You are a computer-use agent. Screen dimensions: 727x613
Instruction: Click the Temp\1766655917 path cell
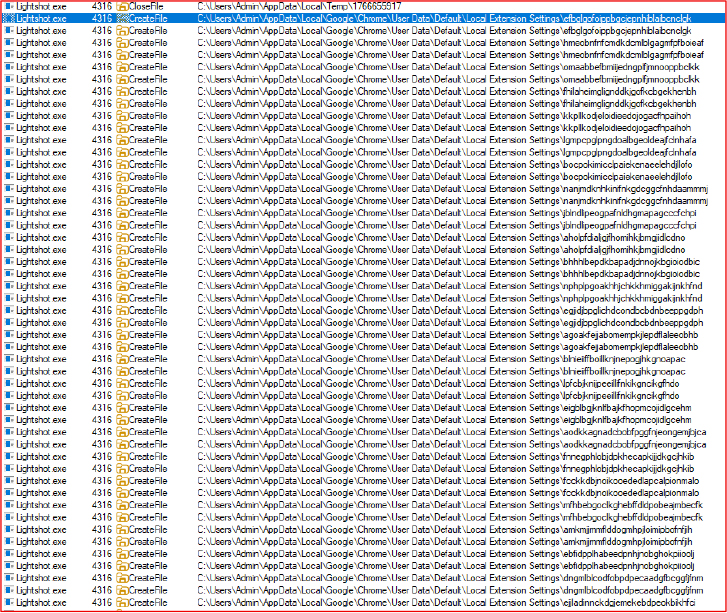[x=299, y=6]
